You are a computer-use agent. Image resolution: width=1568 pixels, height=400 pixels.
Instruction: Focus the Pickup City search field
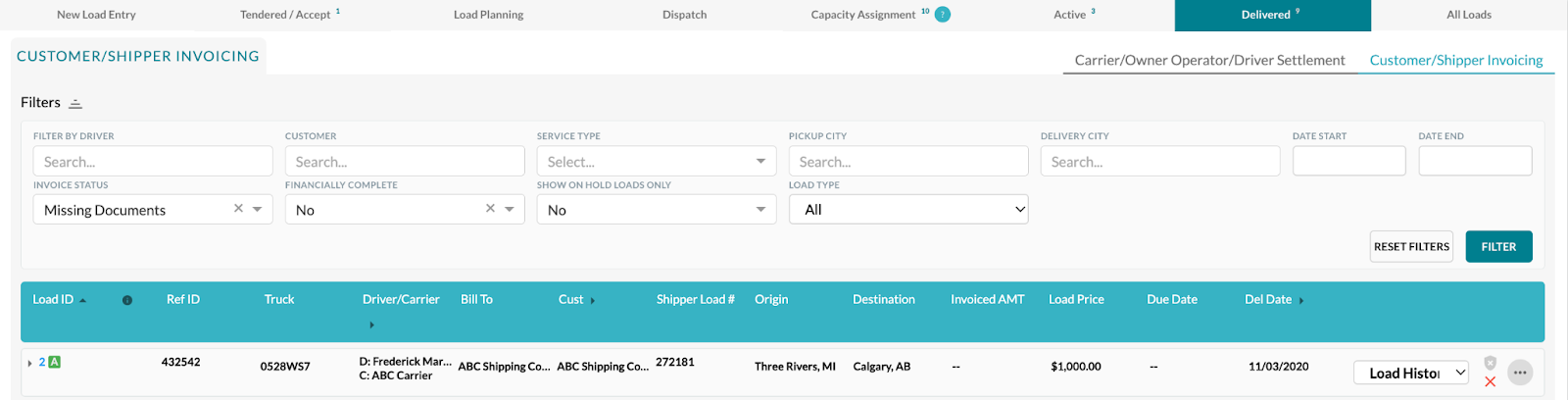pos(908,161)
